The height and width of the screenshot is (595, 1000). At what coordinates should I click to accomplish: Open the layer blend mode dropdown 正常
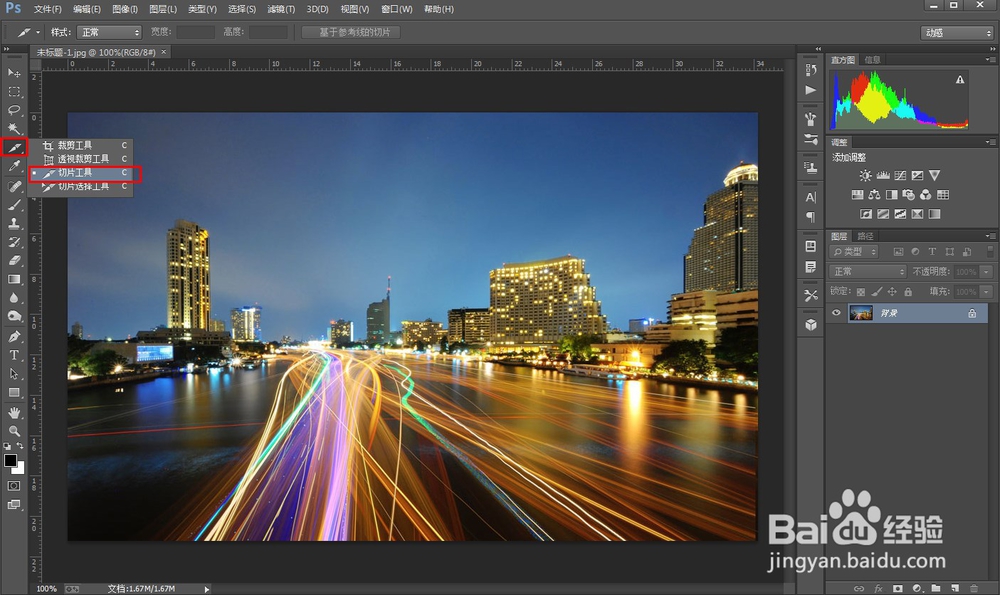[x=868, y=272]
